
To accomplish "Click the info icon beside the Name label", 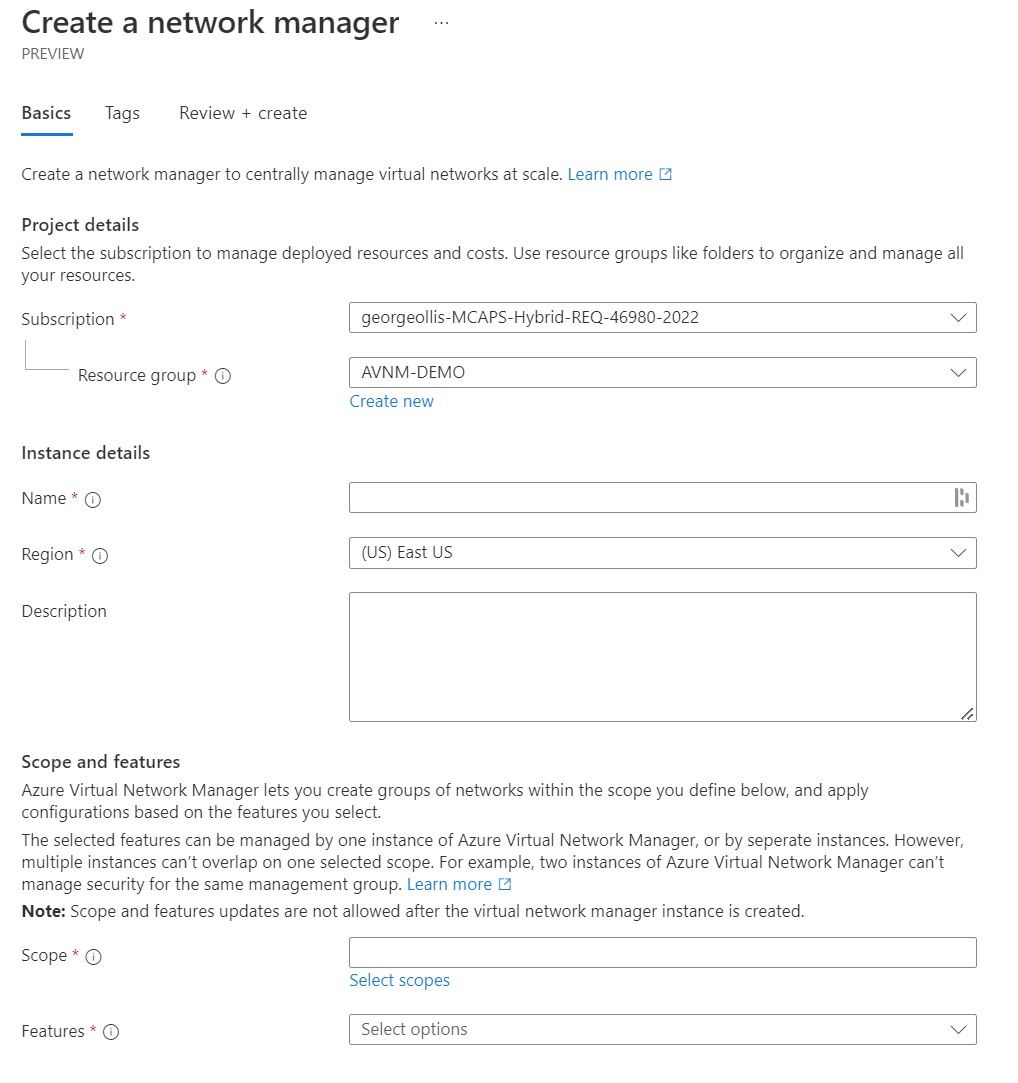I will (92, 498).
